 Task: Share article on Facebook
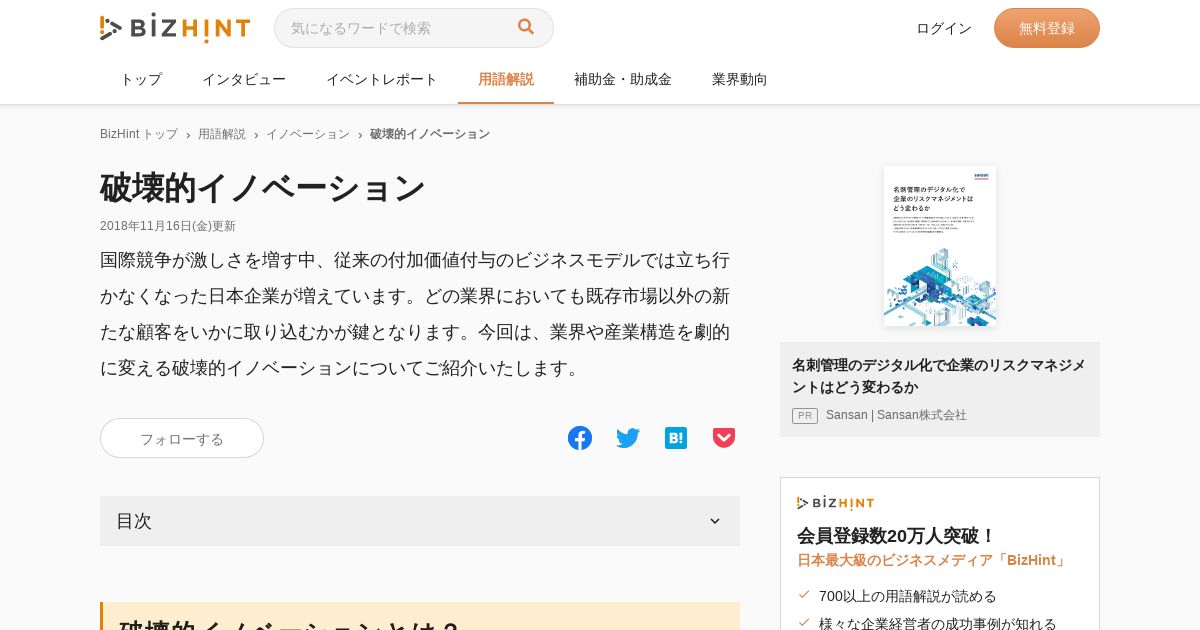point(580,438)
